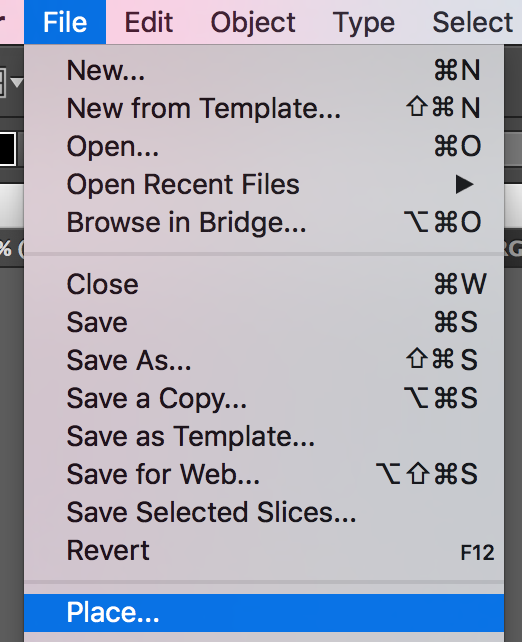Screen dimensions: 522x642
Task: Select Close in the File menu
Action: coord(264,284)
